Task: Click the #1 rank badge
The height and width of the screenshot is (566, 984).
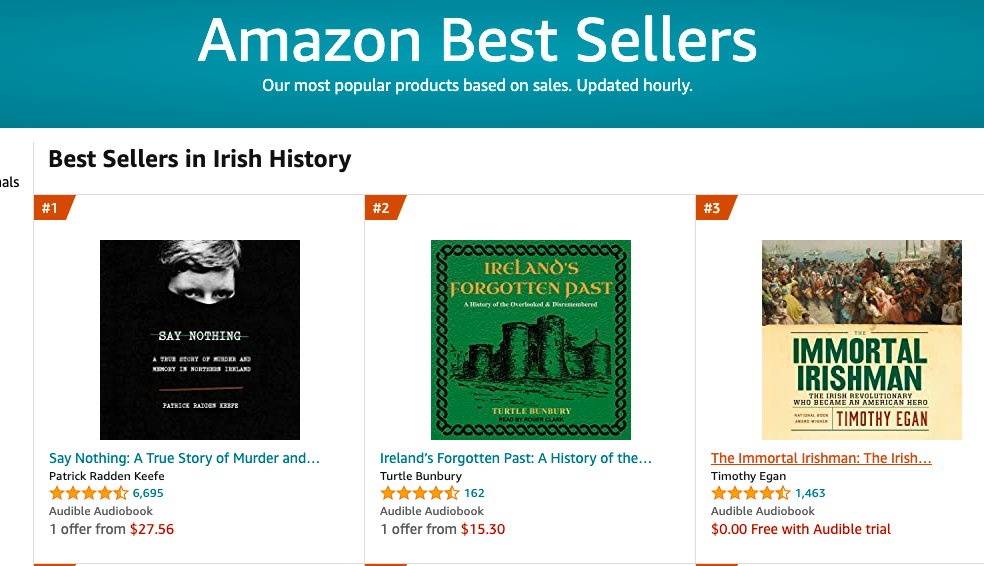Action: pos(51,208)
